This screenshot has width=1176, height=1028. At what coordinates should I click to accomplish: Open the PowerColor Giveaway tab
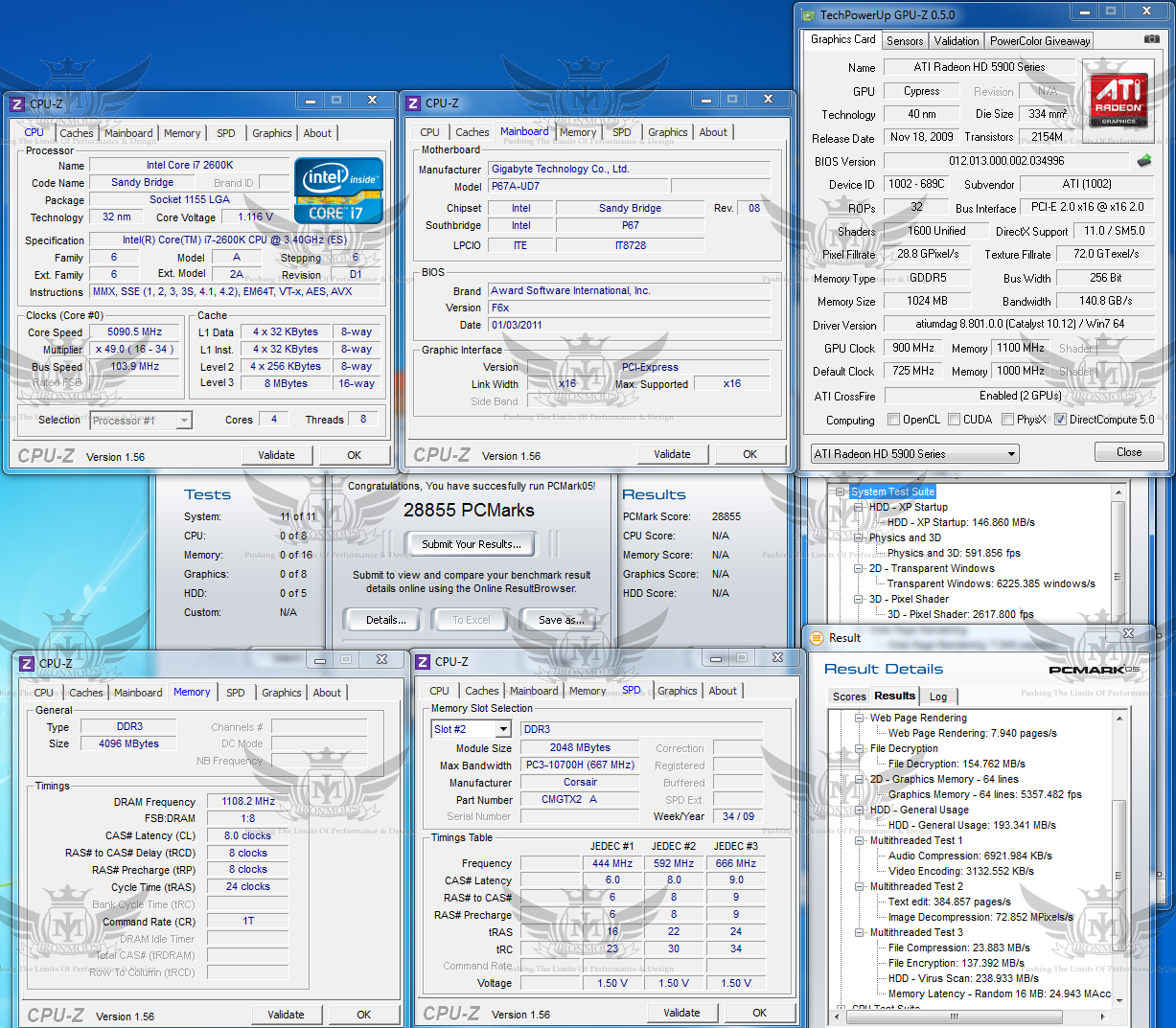point(1040,41)
